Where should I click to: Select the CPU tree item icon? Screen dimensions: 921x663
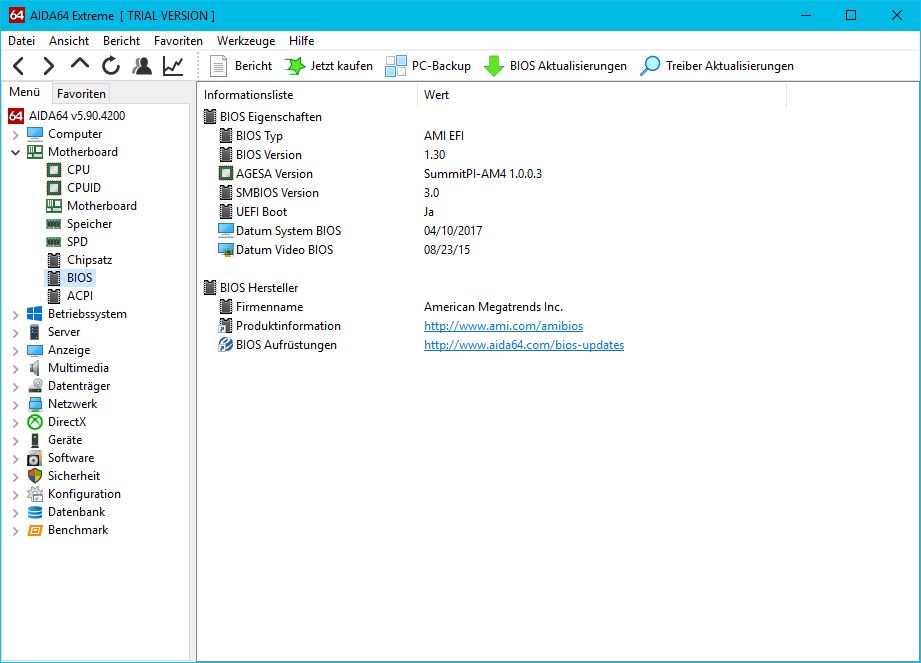coord(54,170)
